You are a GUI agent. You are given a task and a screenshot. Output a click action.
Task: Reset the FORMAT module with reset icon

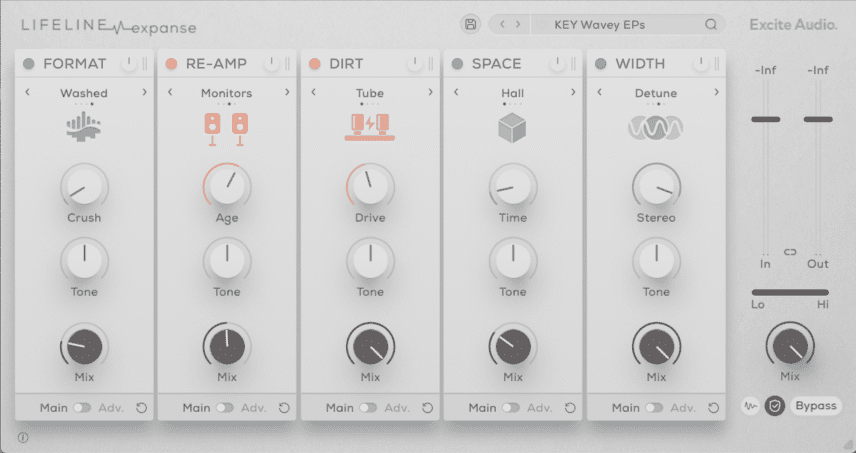click(x=141, y=408)
